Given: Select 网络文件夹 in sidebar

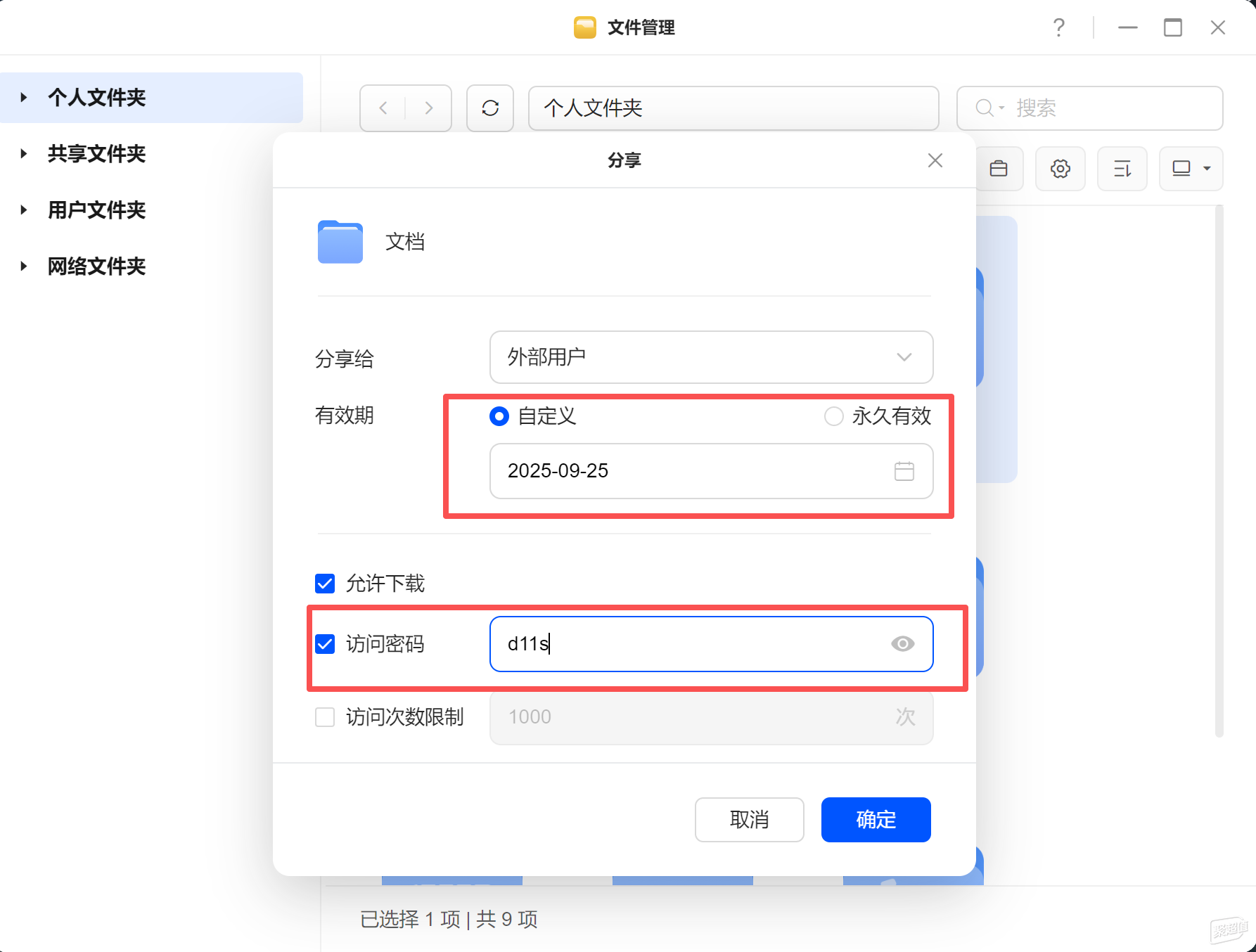Looking at the screenshot, I should 96,266.
